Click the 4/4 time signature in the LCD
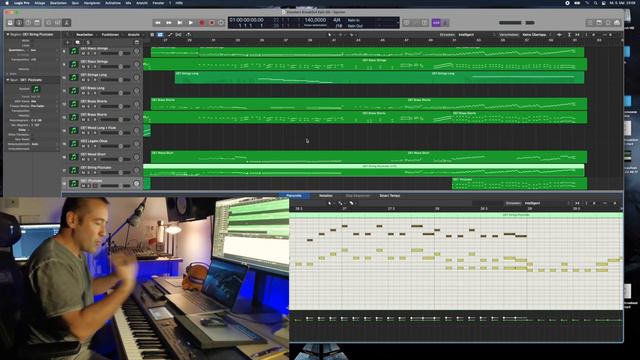The height and width of the screenshot is (360, 640). [337, 20]
